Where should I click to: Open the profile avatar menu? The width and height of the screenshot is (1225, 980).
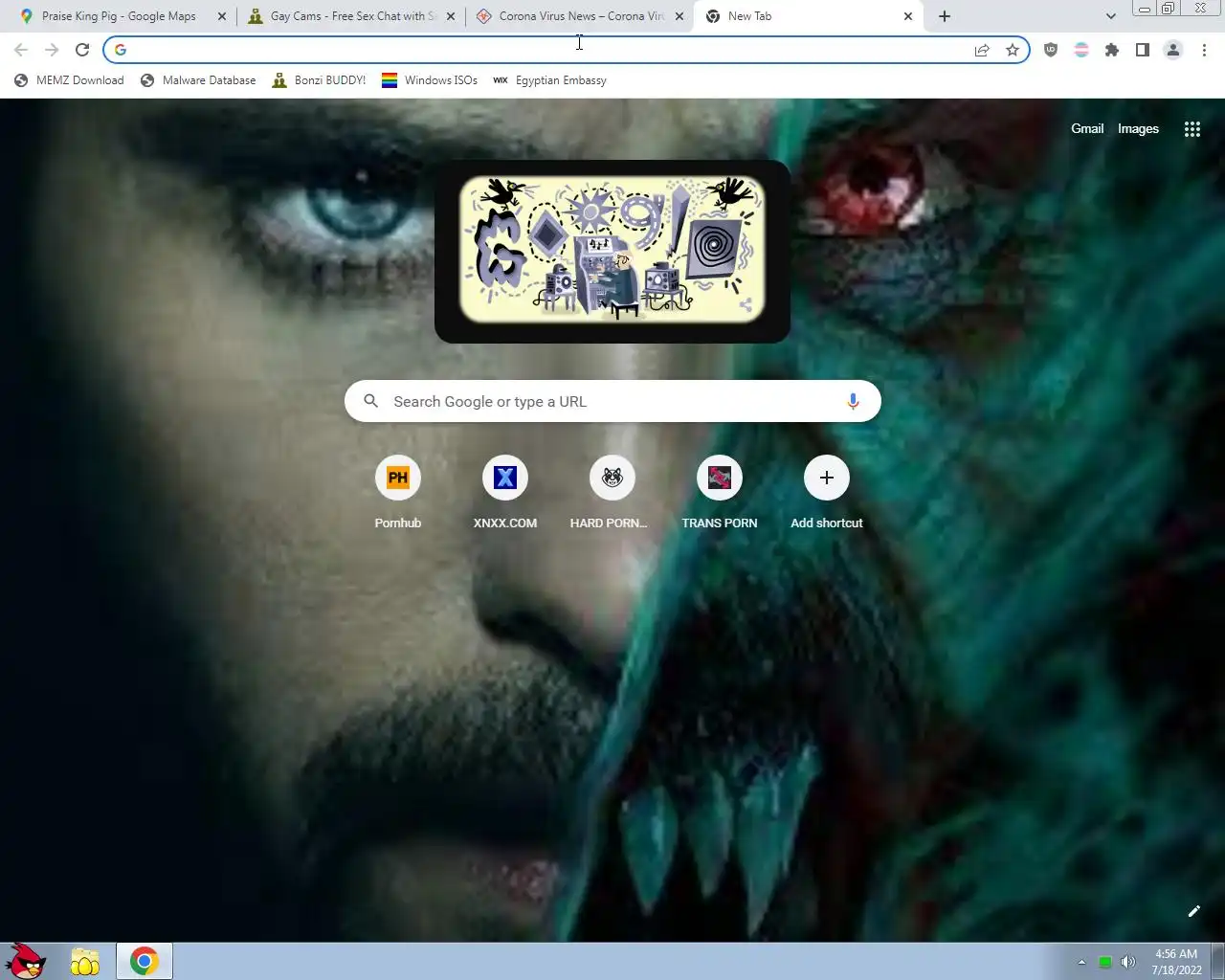[1173, 50]
